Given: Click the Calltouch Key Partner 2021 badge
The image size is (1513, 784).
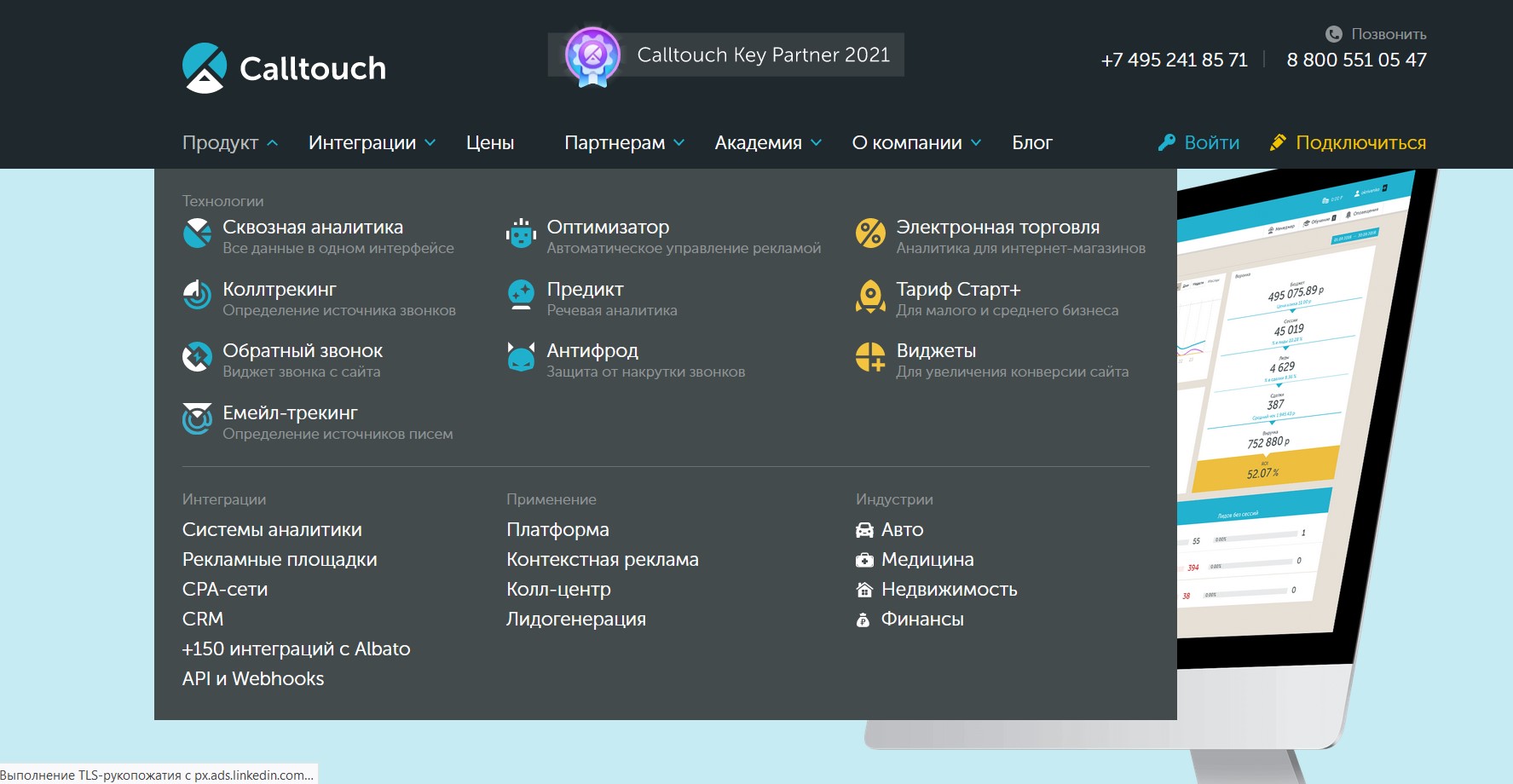Looking at the screenshot, I should pos(725,55).
